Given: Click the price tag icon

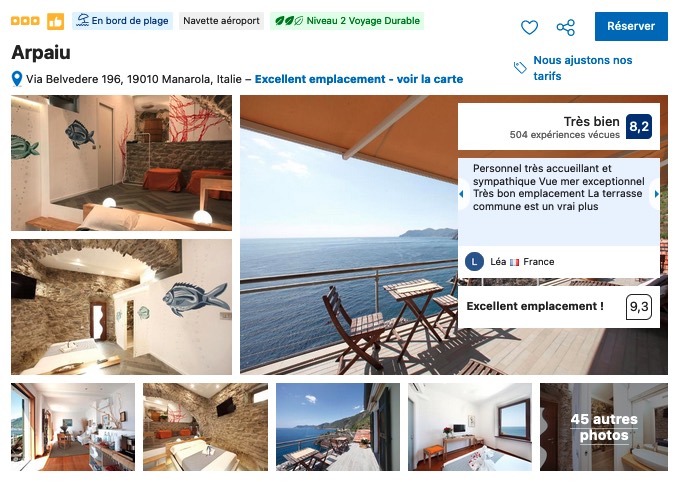Looking at the screenshot, I should click(x=520, y=67).
